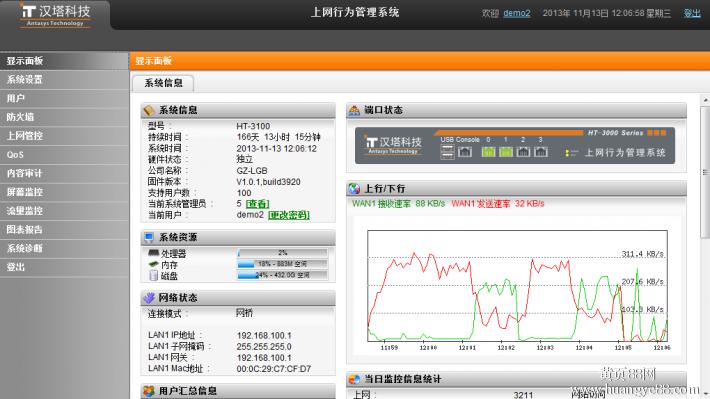The width and height of the screenshot is (710, 399).
Task: Click the vertical scrollbar on right
Action: click(x=705, y=172)
